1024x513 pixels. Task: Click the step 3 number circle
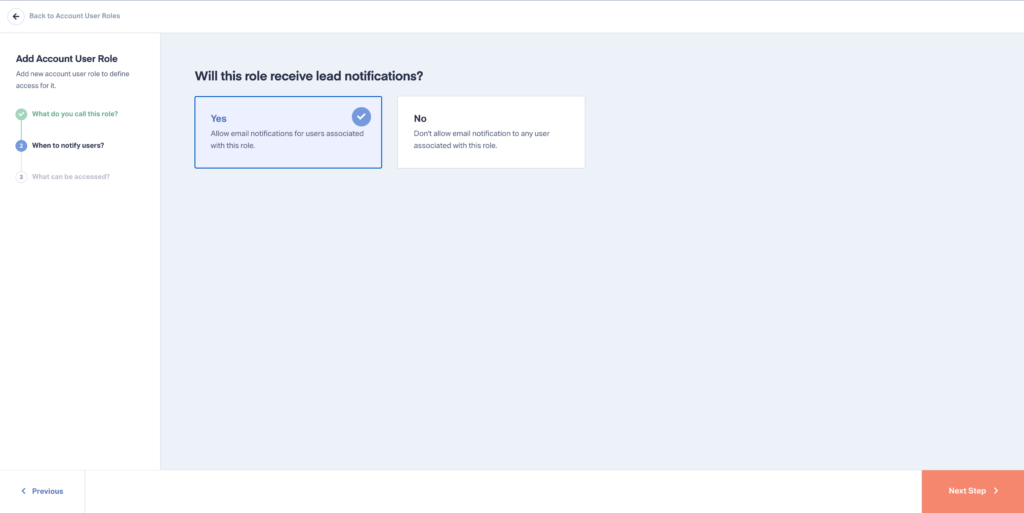[21, 177]
